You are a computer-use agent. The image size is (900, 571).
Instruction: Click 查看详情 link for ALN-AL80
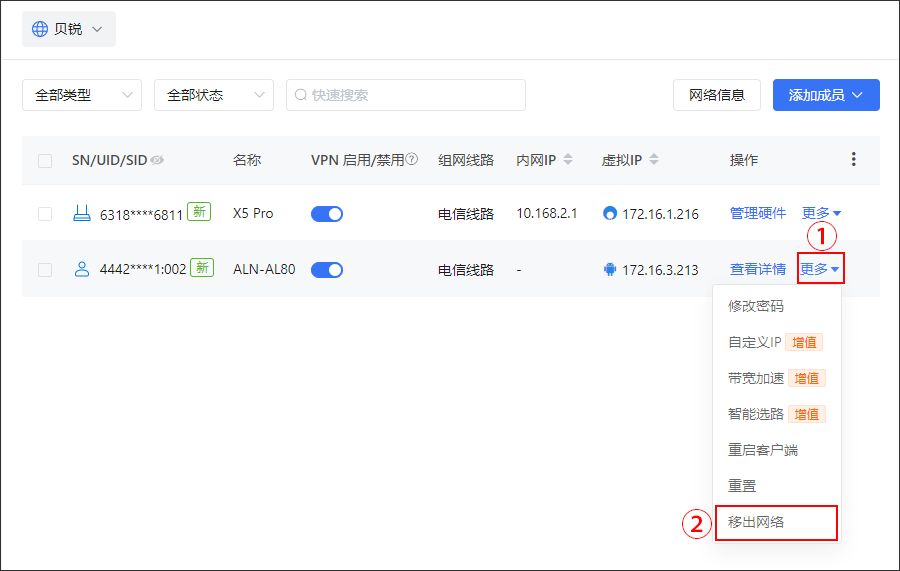758,269
